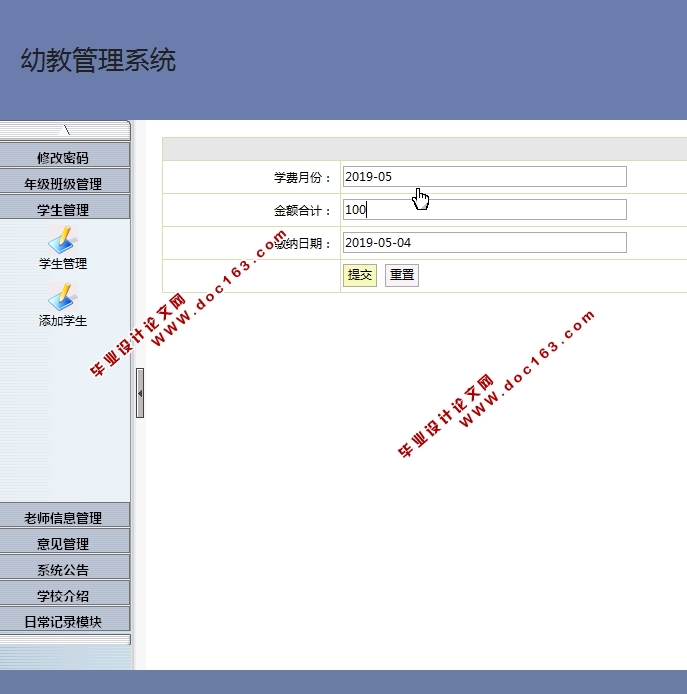Collapse sidebar with the splitter arrow handle
Viewport: 687px width, 694px height.
(x=140, y=393)
